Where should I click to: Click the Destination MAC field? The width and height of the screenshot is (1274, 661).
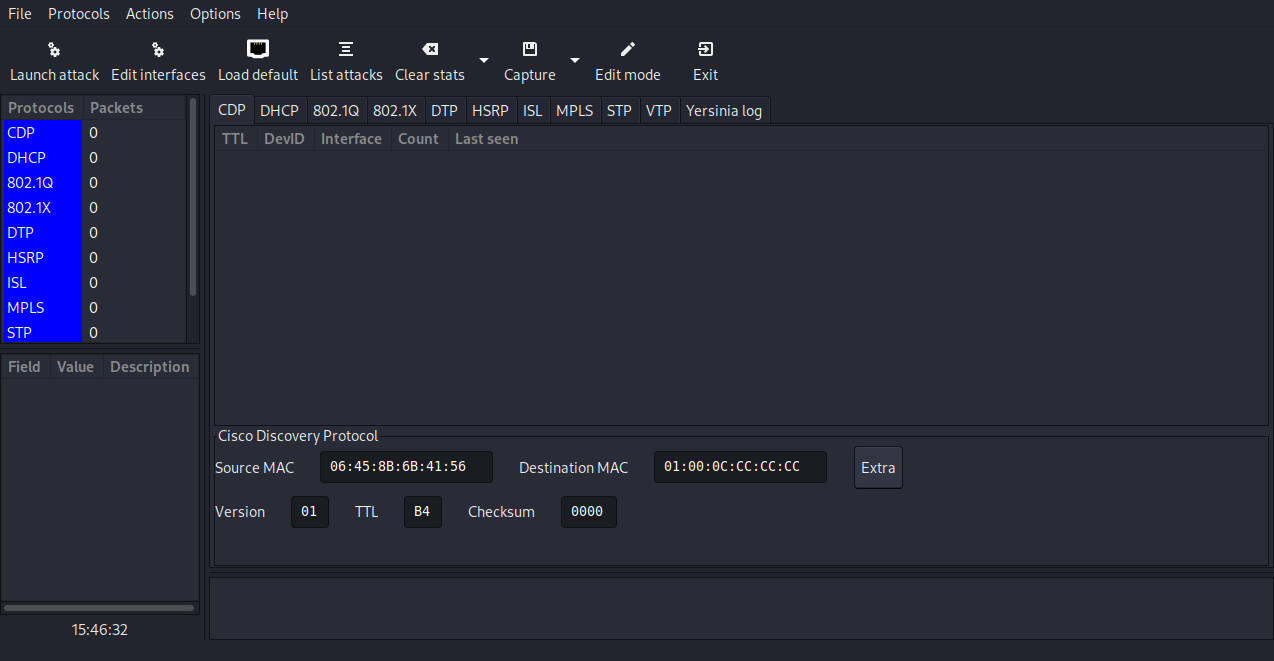coord(740,467)
